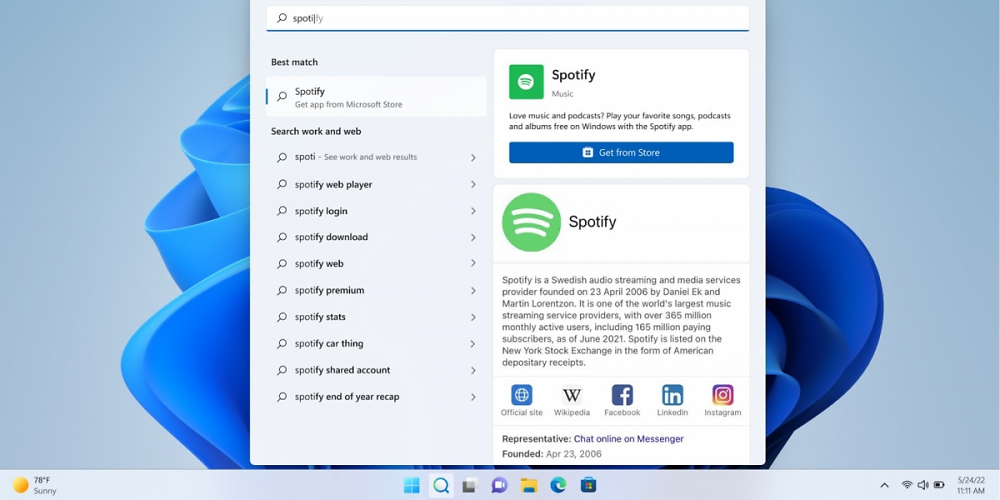Expand arrow next to 'spotify car thing'
This screenshot has width=1000, height=500.
[473, 344]
